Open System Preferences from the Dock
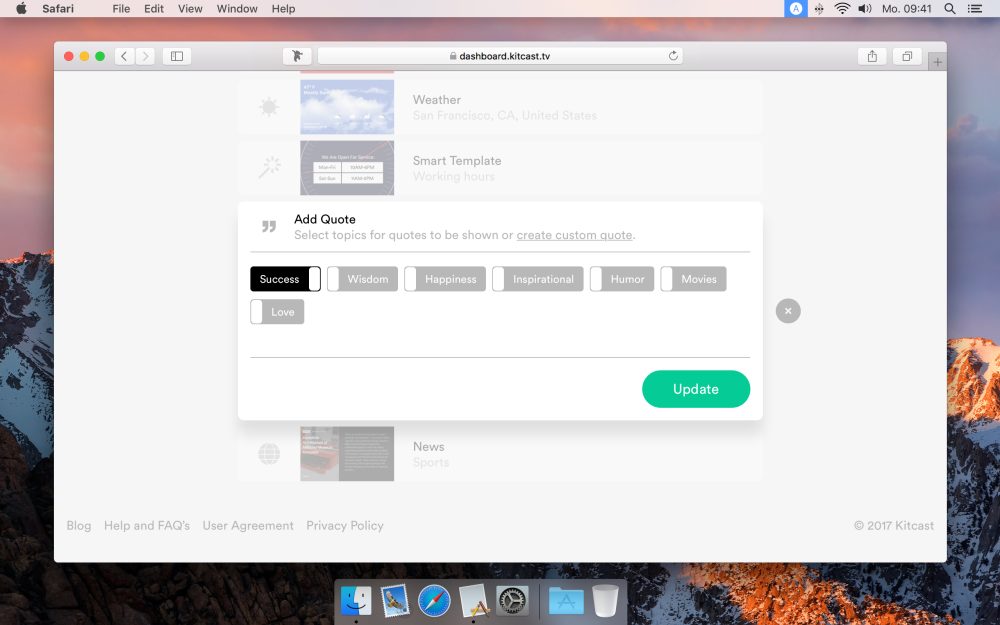1000x625 pixels. (513, 600)
